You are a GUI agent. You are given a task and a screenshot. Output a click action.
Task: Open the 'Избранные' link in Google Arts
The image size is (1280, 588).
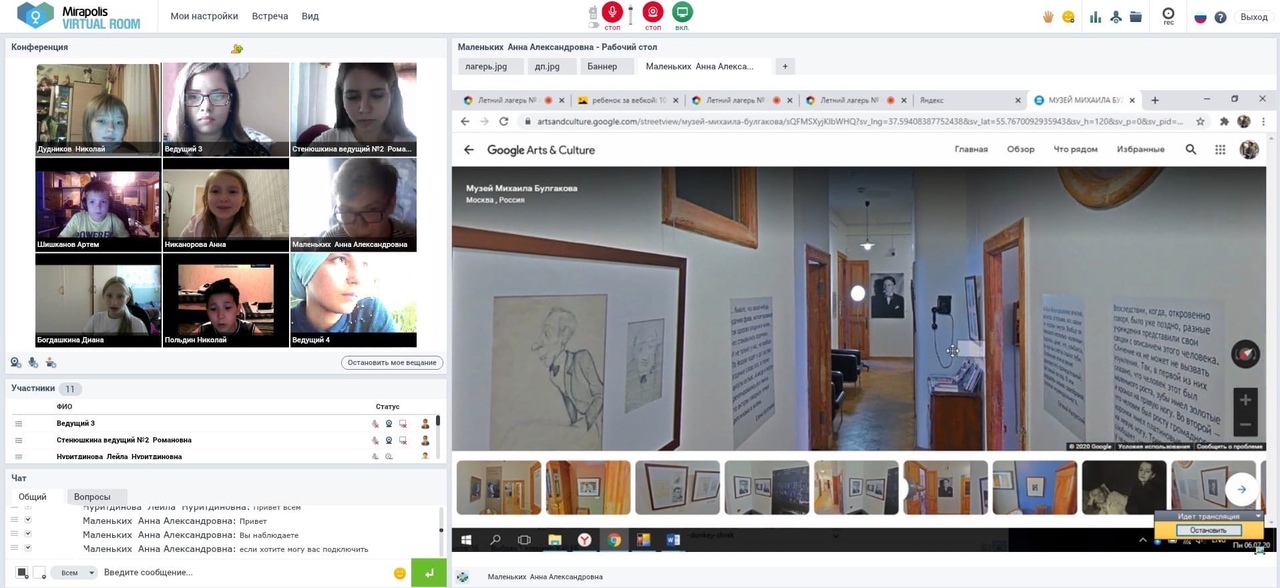click(1140, 150)
